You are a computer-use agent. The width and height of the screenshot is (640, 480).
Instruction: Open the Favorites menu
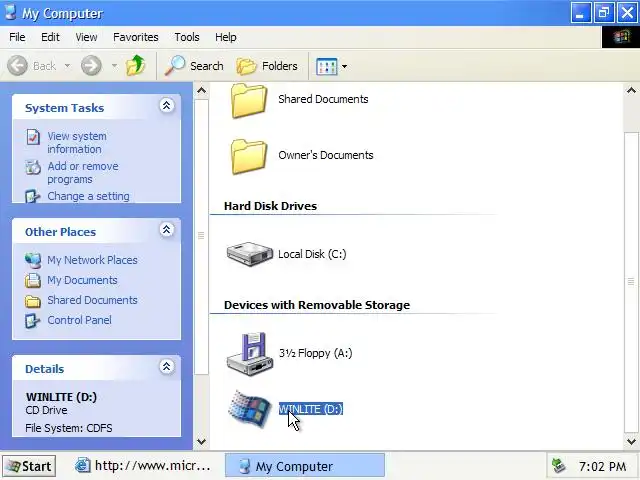(136, 37)
